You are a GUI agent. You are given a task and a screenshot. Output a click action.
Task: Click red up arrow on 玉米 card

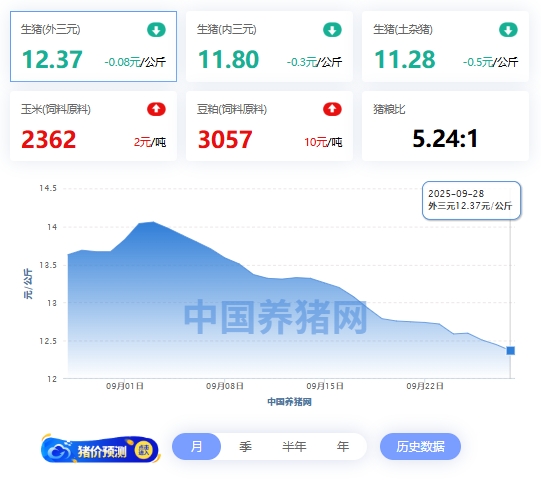156,109
